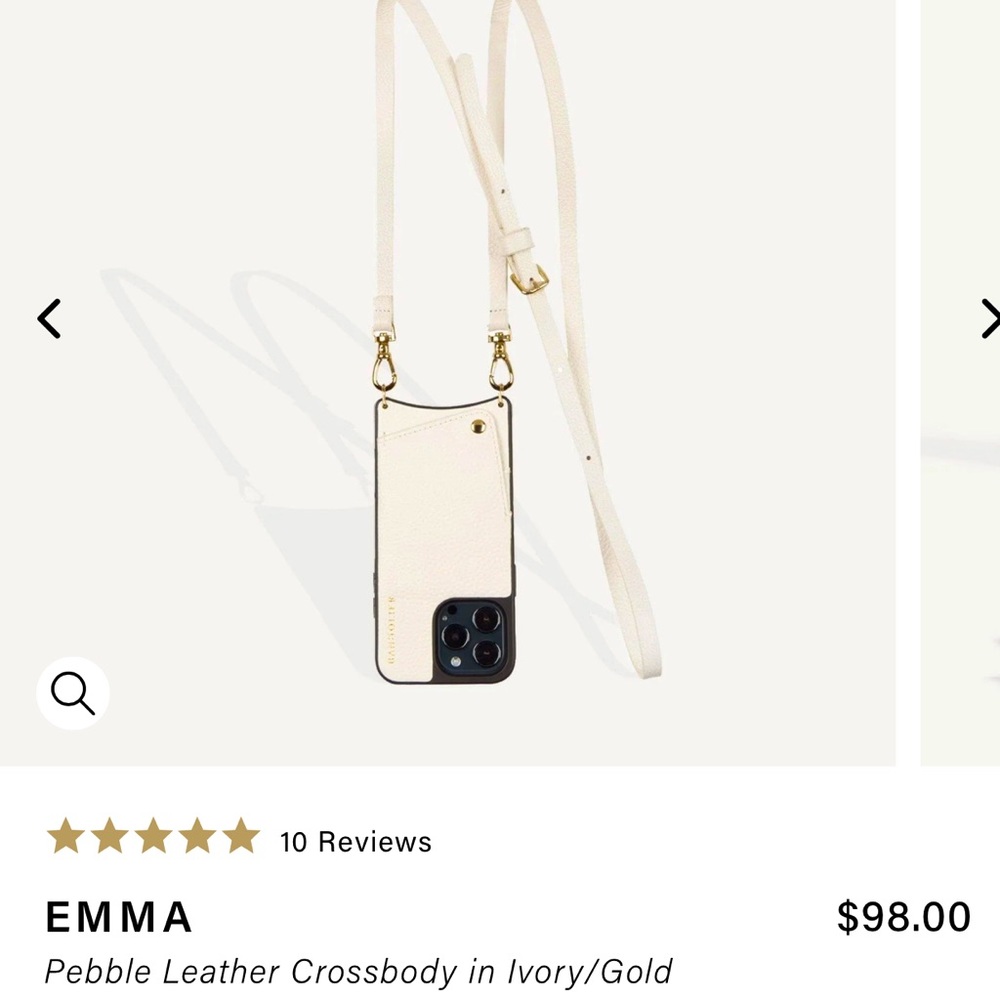Click the partially visible next image slide
The width and height of the screenshot is (1000, 1000).
coord(960,500)
